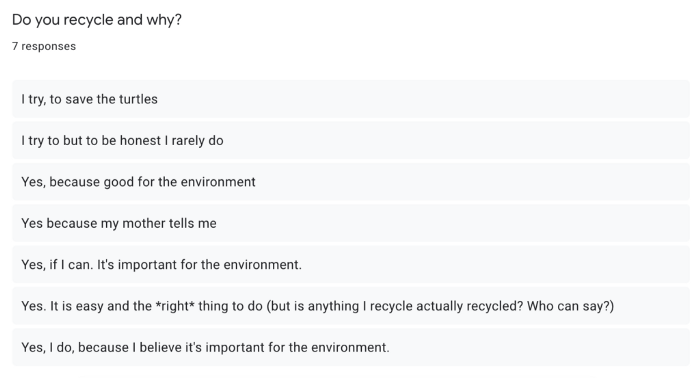Viewport: 700px width, 378px height.
Task: Click the word "rarely" in the second response
Action: [x=188, y=141]
